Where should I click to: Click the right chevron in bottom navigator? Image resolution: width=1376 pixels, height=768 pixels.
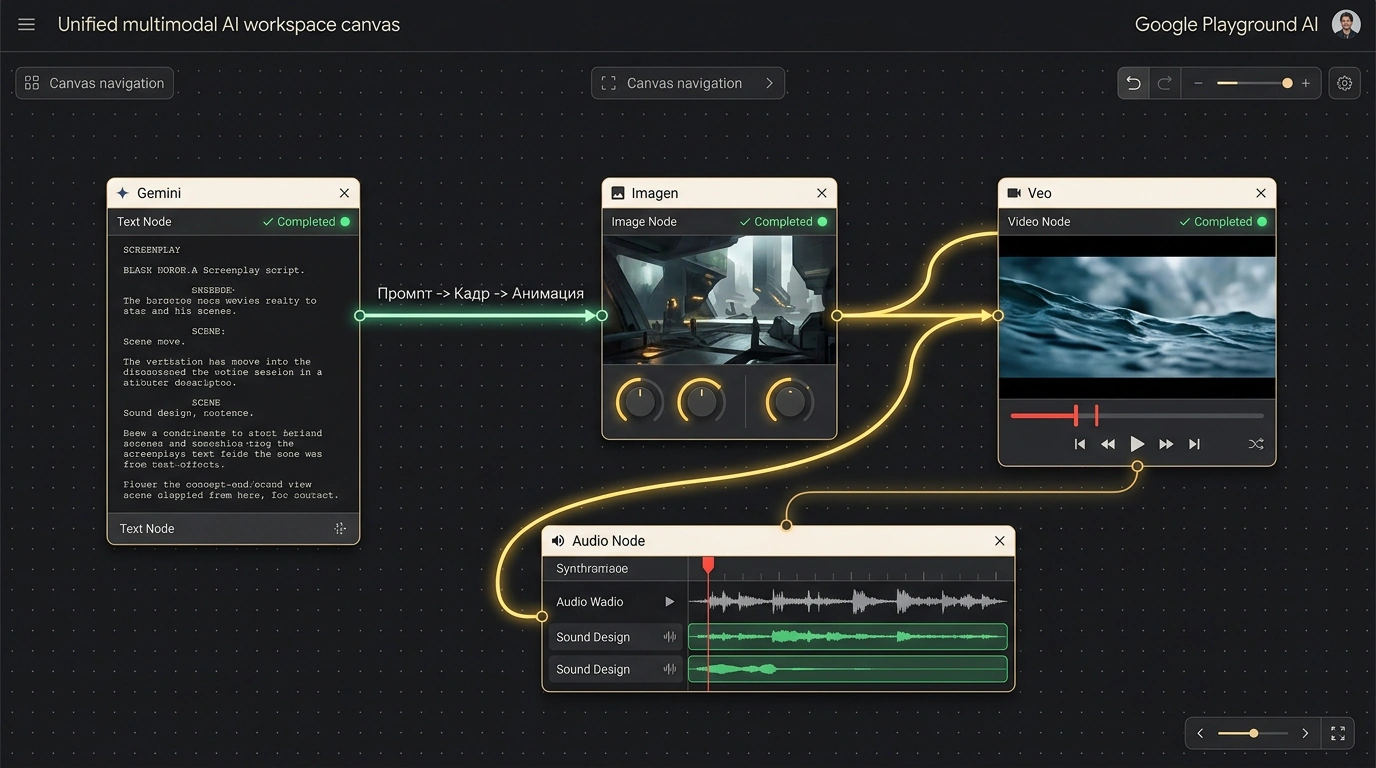point(1305,733)
